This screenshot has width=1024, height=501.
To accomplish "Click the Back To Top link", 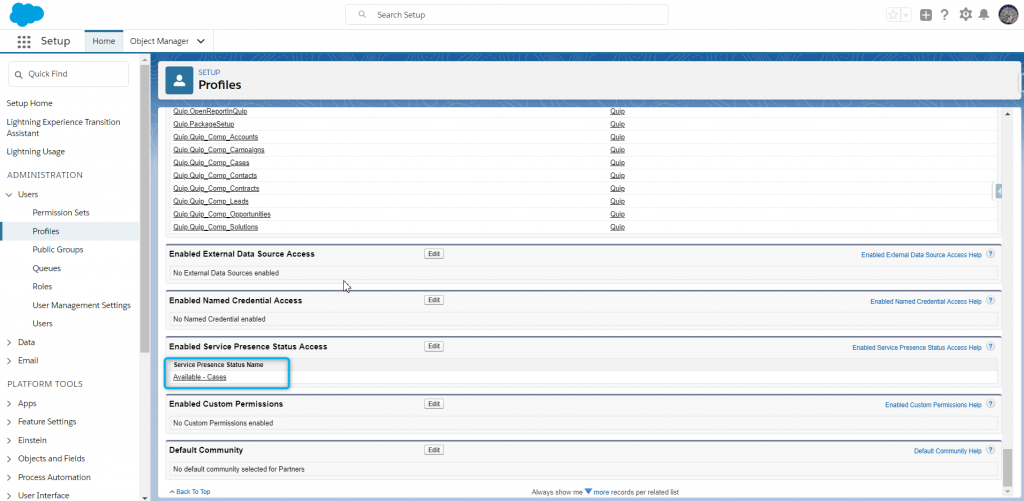I will pos(190,492).
